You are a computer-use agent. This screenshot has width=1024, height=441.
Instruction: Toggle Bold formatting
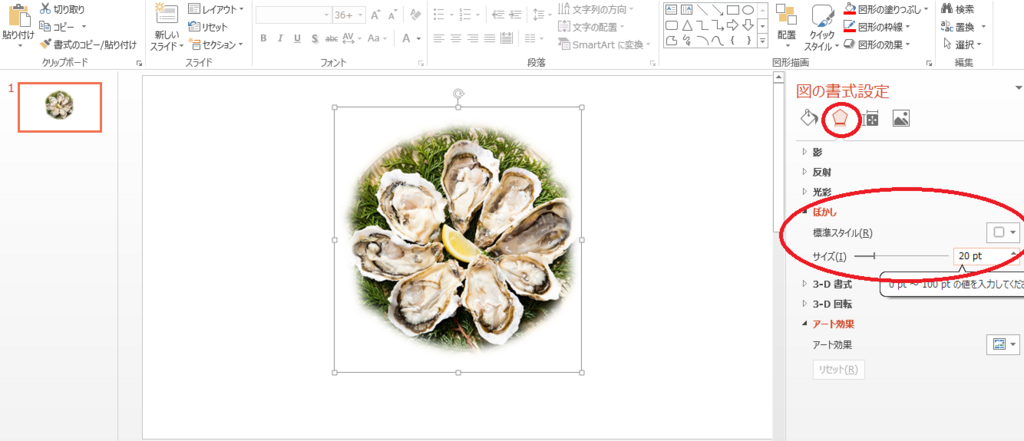tap(263, 39)
